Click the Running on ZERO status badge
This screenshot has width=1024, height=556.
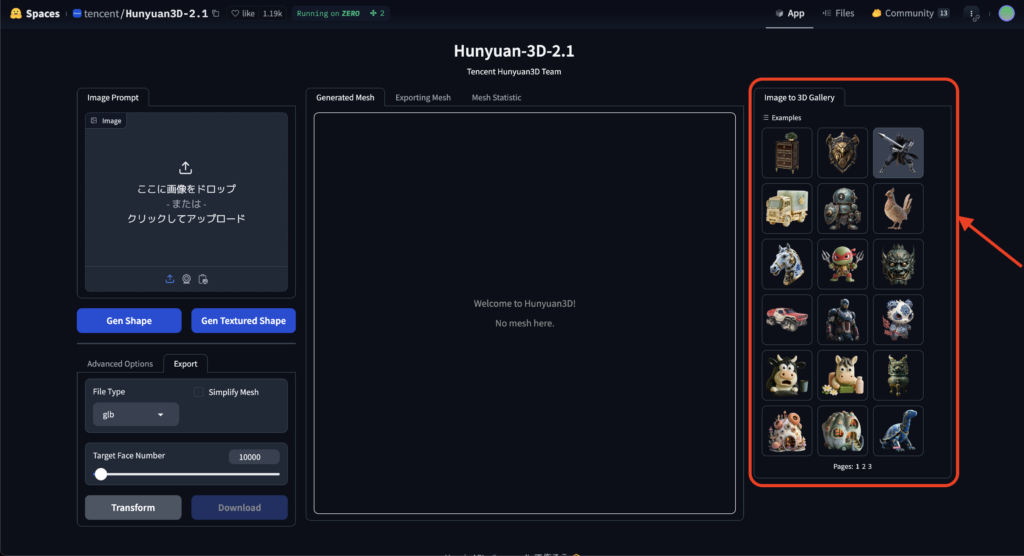coord(328,13)
